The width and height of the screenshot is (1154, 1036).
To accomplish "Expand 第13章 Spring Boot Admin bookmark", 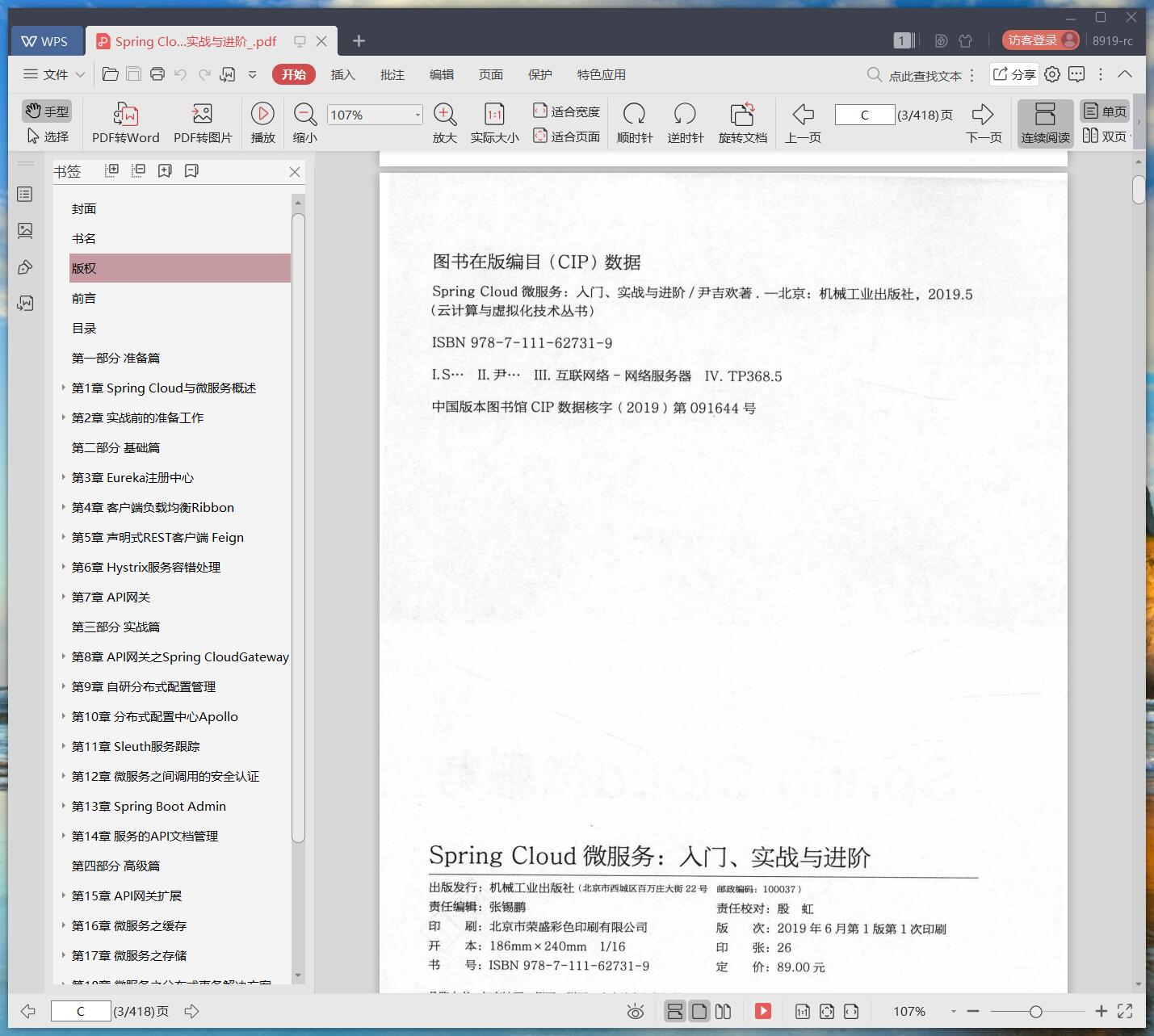I will [64, 806].
